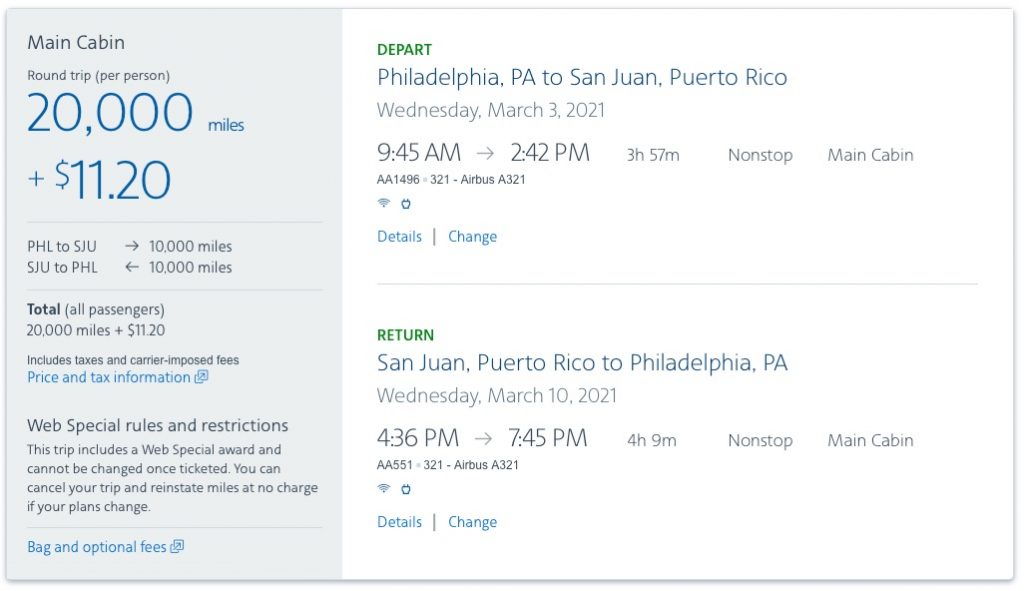Click external-link icon beside Bag and optional fees
1024x591 pixels.
tap(177, 547)
